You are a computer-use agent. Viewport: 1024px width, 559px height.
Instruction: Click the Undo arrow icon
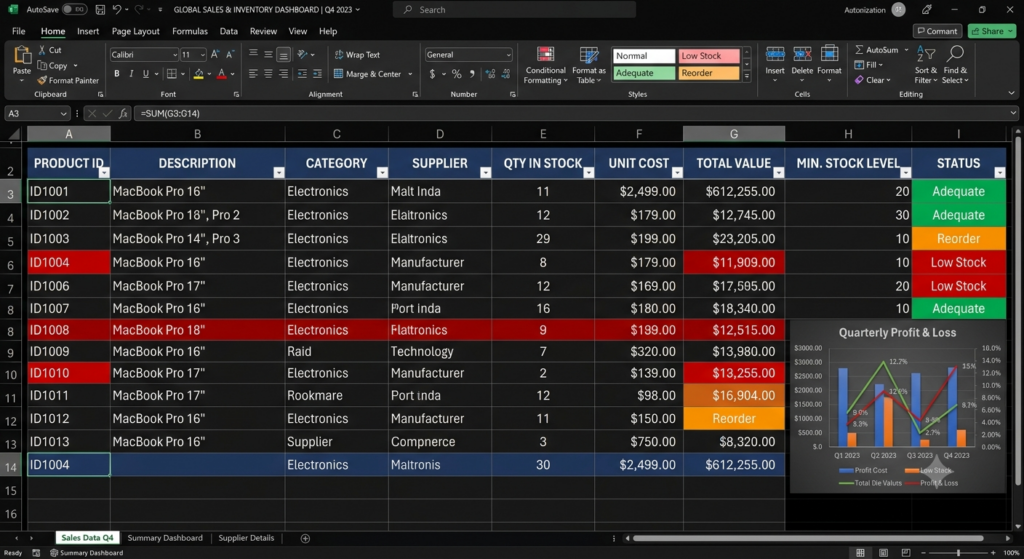pos(116,10)
